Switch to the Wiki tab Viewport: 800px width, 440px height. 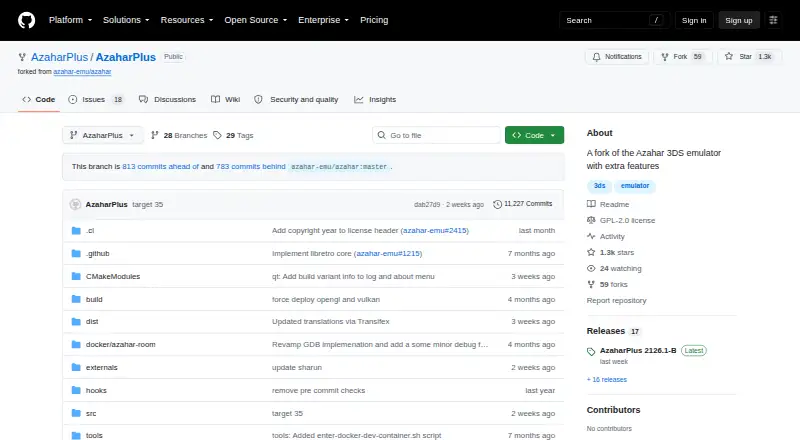(226, 100)
